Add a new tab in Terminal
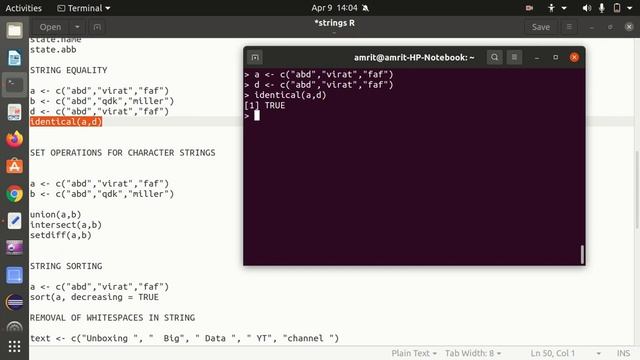 pos(255,58)
